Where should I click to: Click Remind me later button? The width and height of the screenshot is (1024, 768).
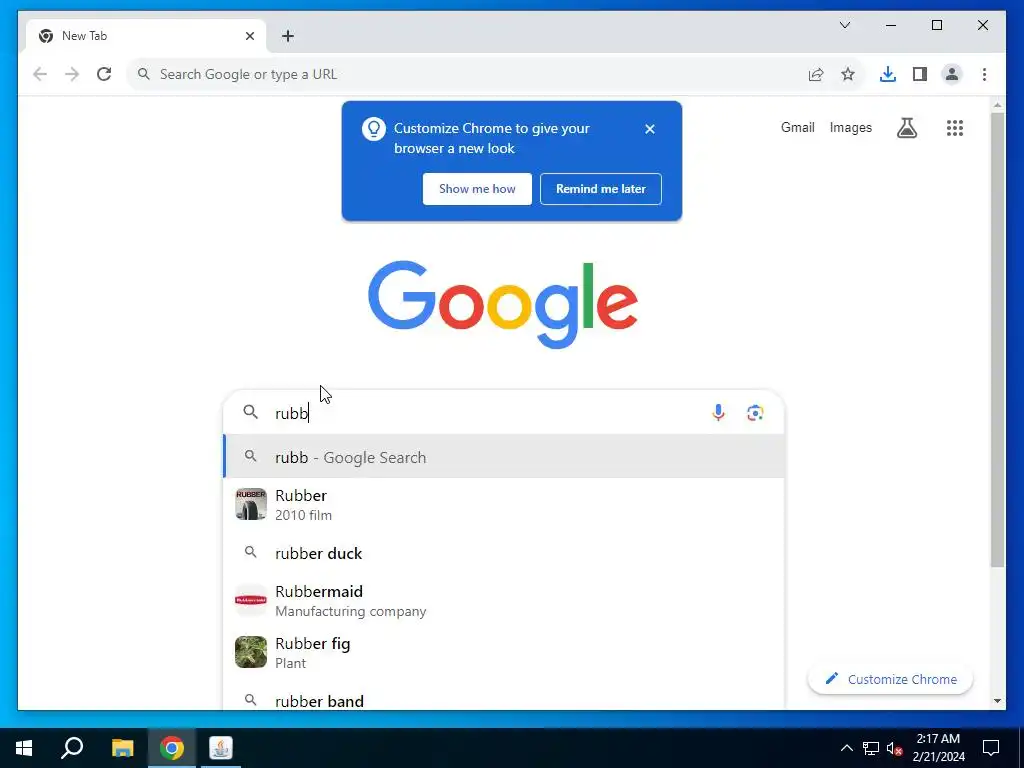click(x=601, y=189)
